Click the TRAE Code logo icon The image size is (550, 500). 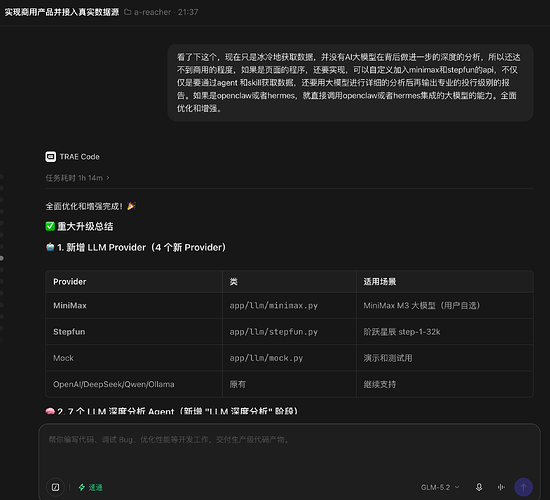point(51,156)
